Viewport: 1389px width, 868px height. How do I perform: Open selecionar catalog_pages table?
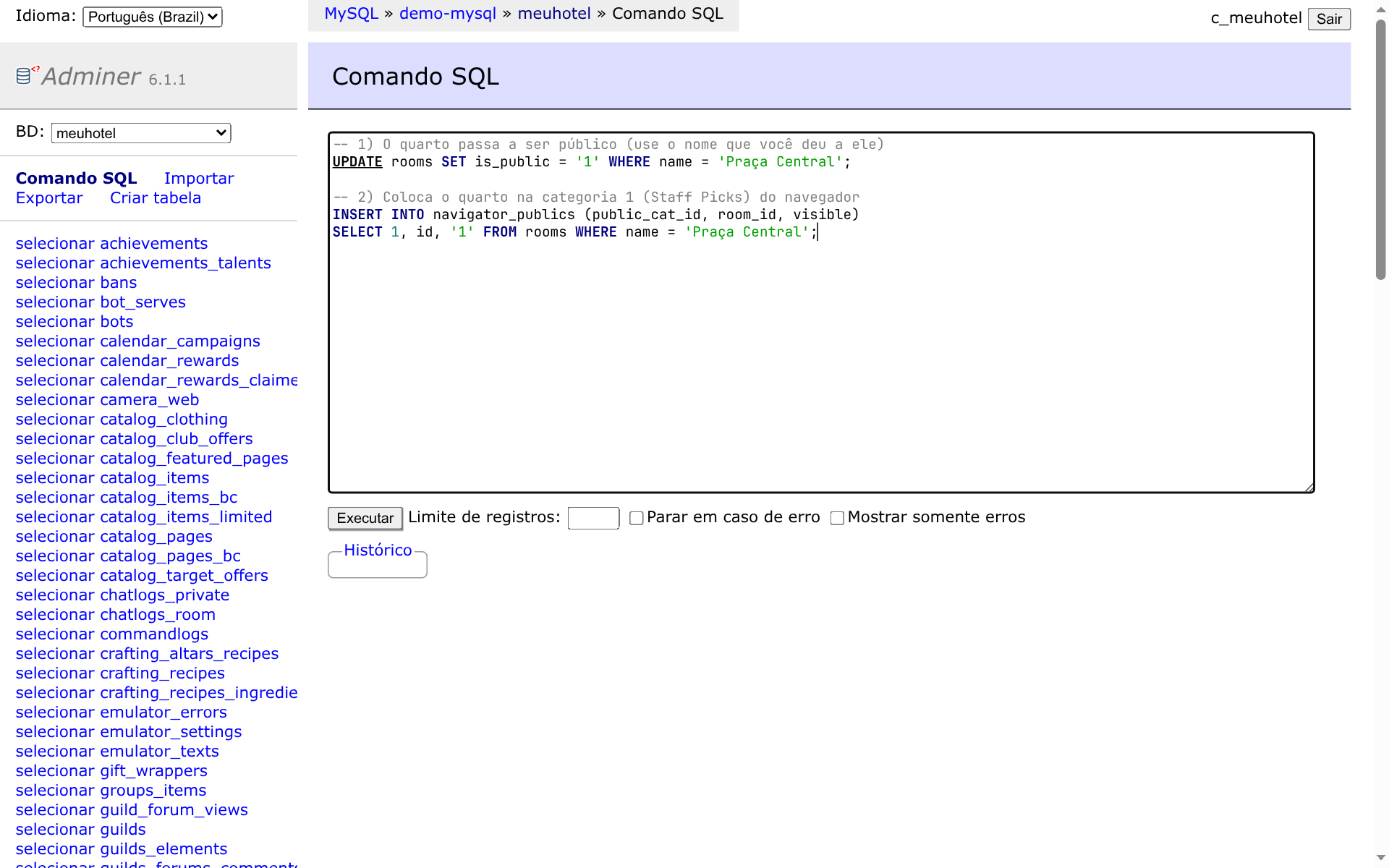pos(114,537)
